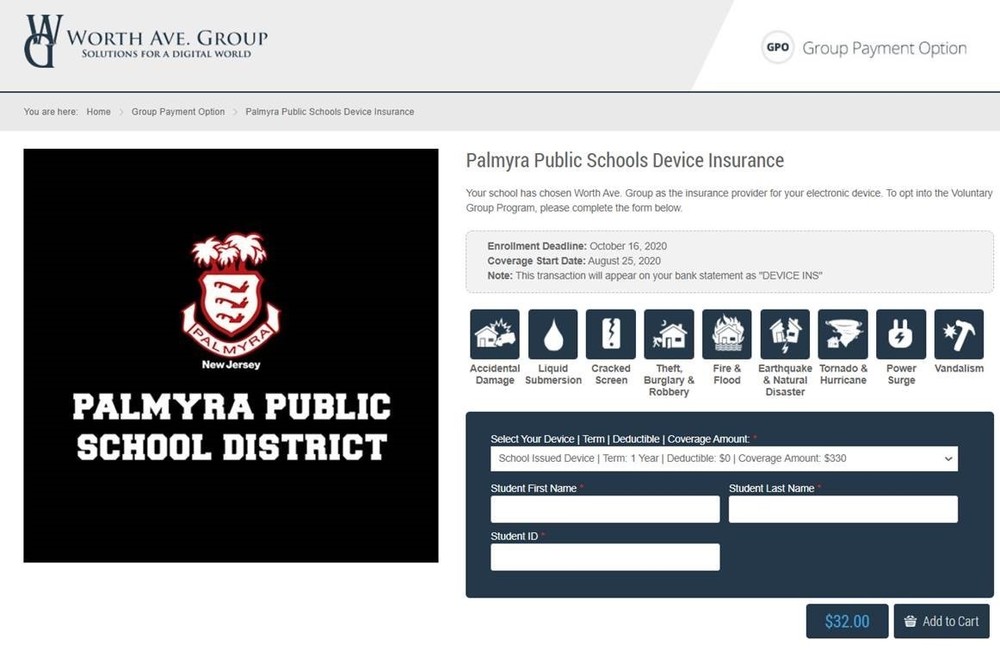Select the Vandalism hammer icon
Image resolution: width=1000 pixels, height=651 pixels.
[958, 333]
